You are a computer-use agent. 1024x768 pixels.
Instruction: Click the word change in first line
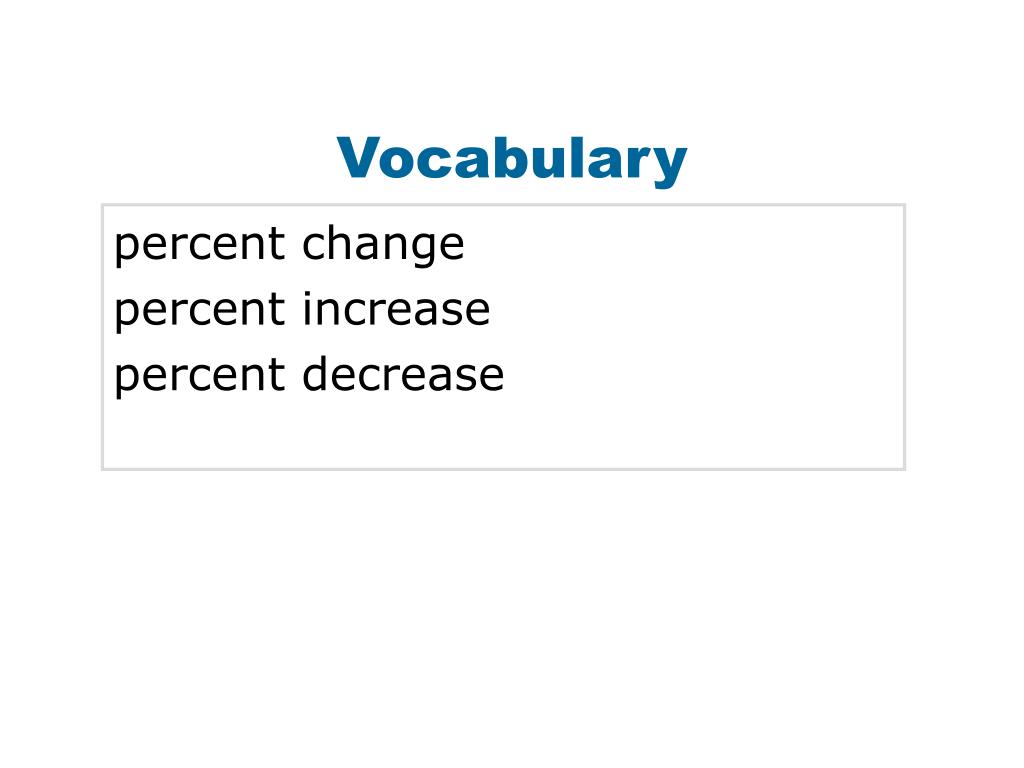383,246
